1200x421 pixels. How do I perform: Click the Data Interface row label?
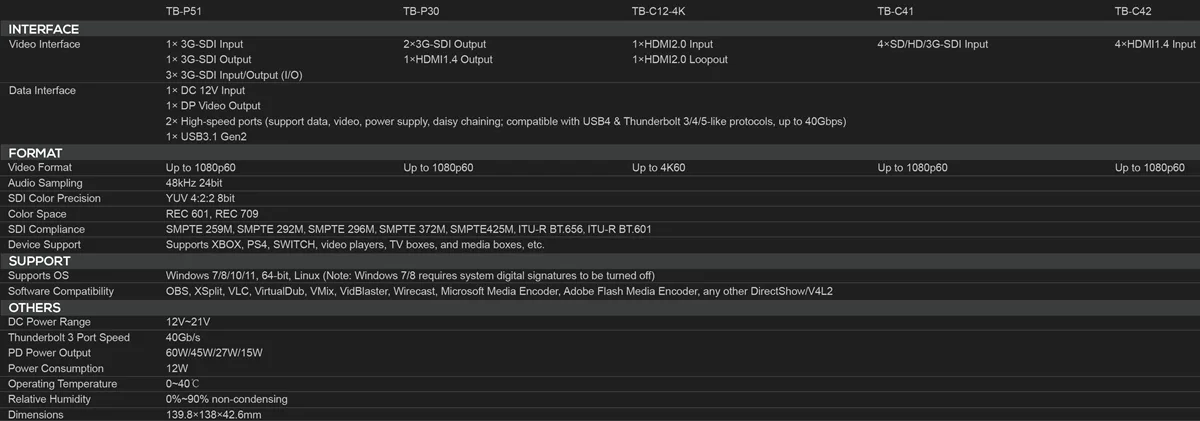[42, 90]
